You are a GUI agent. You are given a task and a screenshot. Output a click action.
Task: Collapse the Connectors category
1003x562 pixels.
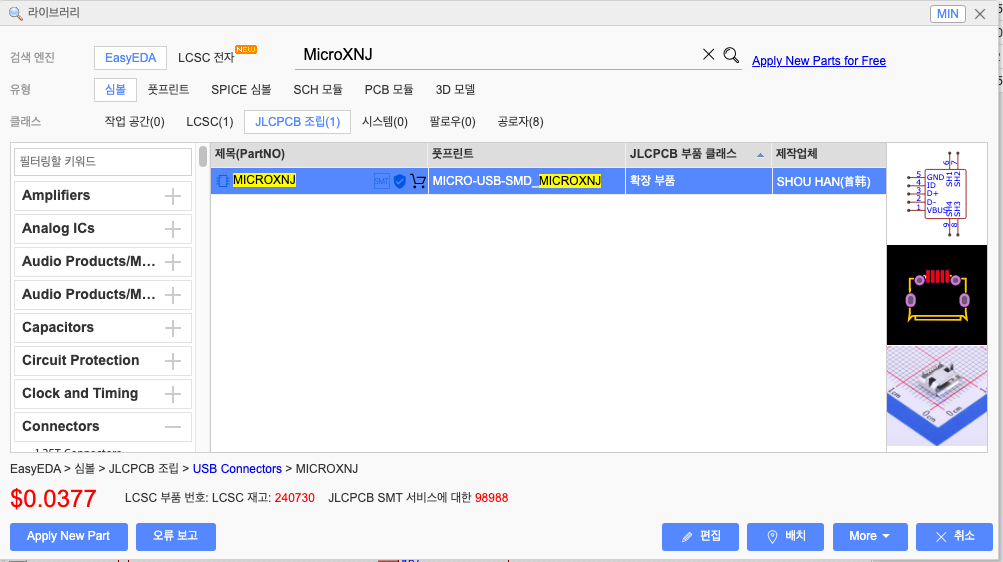click(x=173, y=427)
